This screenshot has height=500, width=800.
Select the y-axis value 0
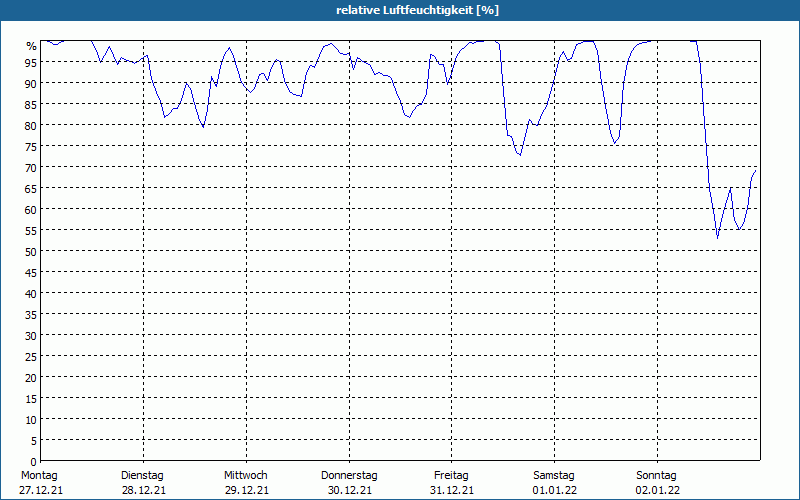[x=34, y=462]
